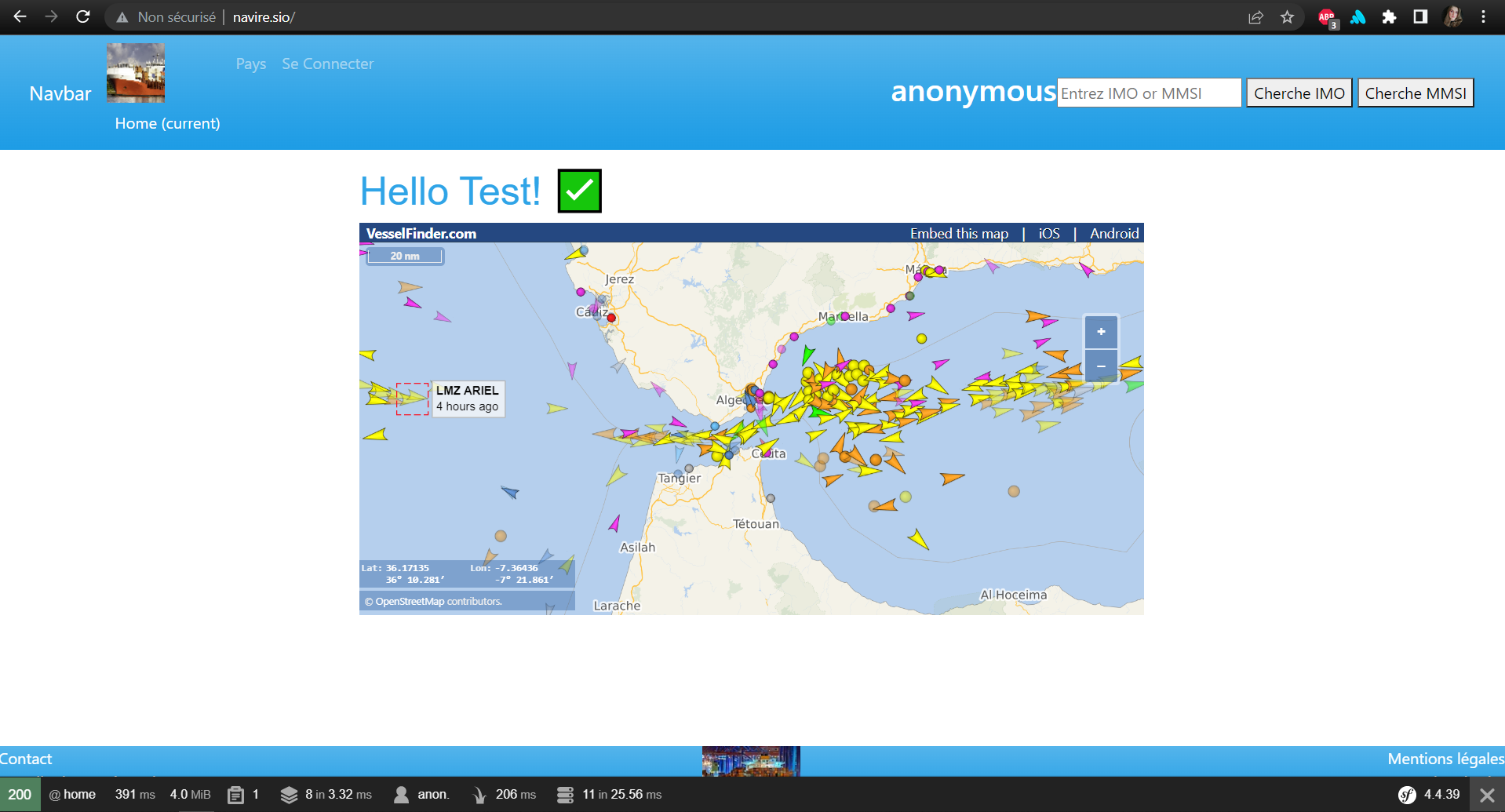Open the logs clipboard icon in debug toolbar
This screenshot has height=812, width=1505.
click(235, 795)
